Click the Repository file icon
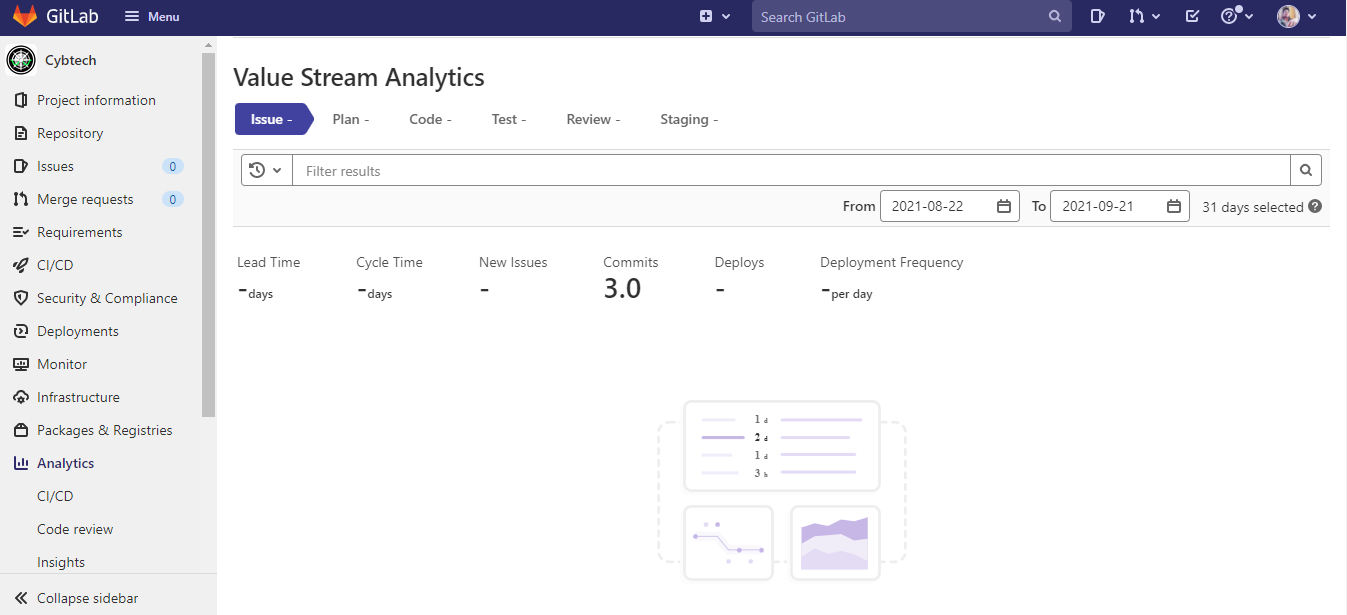Viewport: 1347px width, 615px height. (21, 133)
